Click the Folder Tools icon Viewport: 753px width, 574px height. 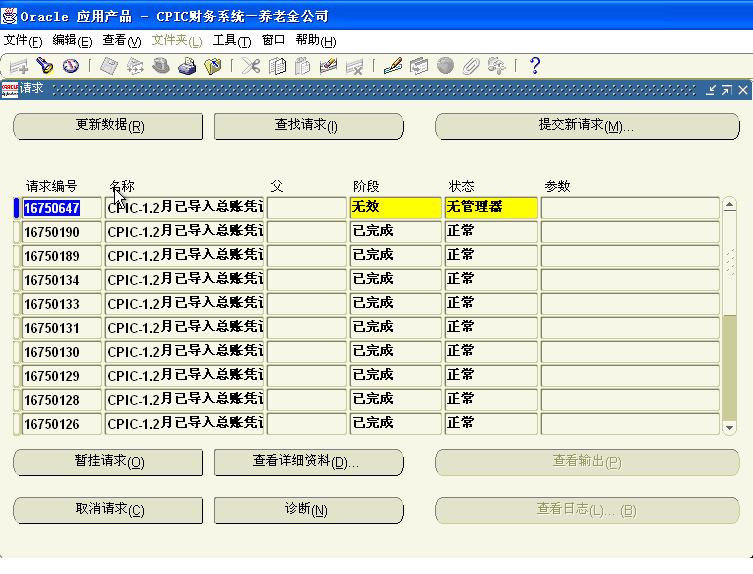(x=497, y=66)
